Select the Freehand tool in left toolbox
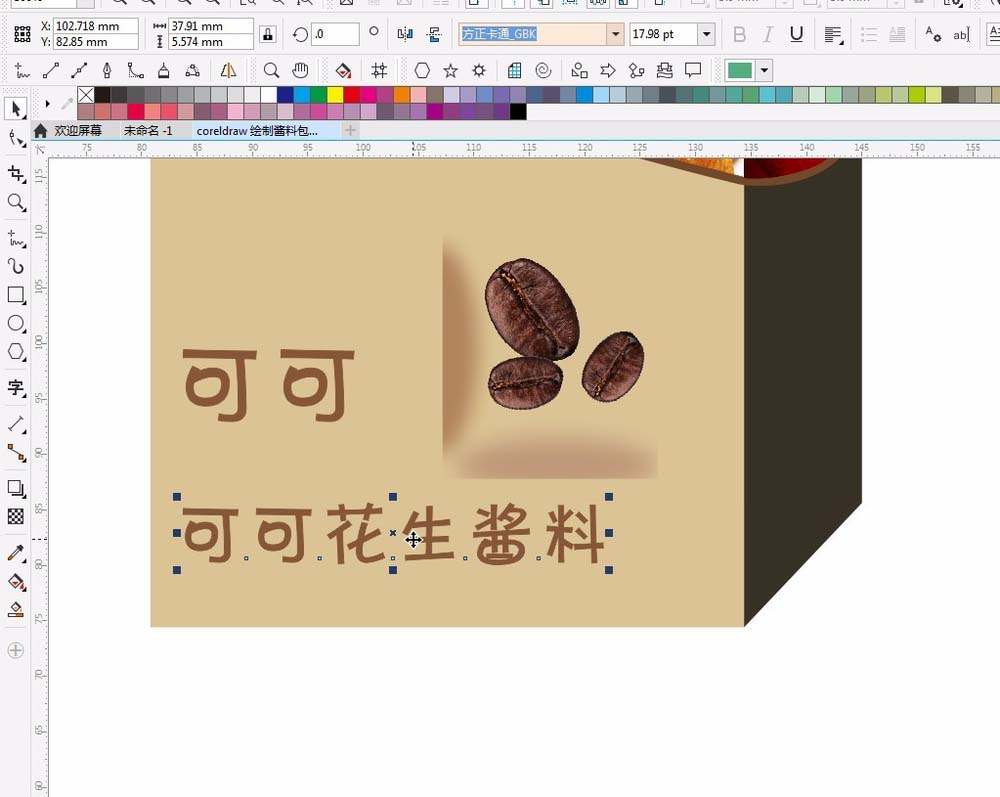Viewport: 1000px width, 797px height. coord(16,238)
